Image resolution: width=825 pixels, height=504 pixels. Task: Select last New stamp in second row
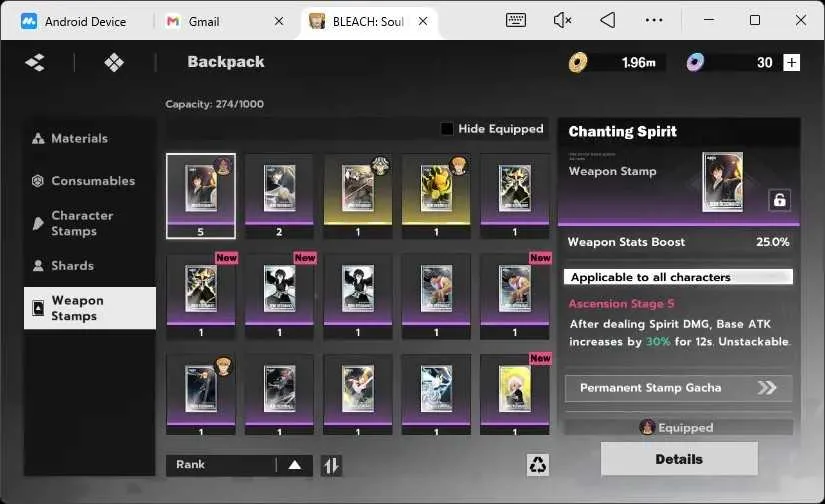coord(515,297)
